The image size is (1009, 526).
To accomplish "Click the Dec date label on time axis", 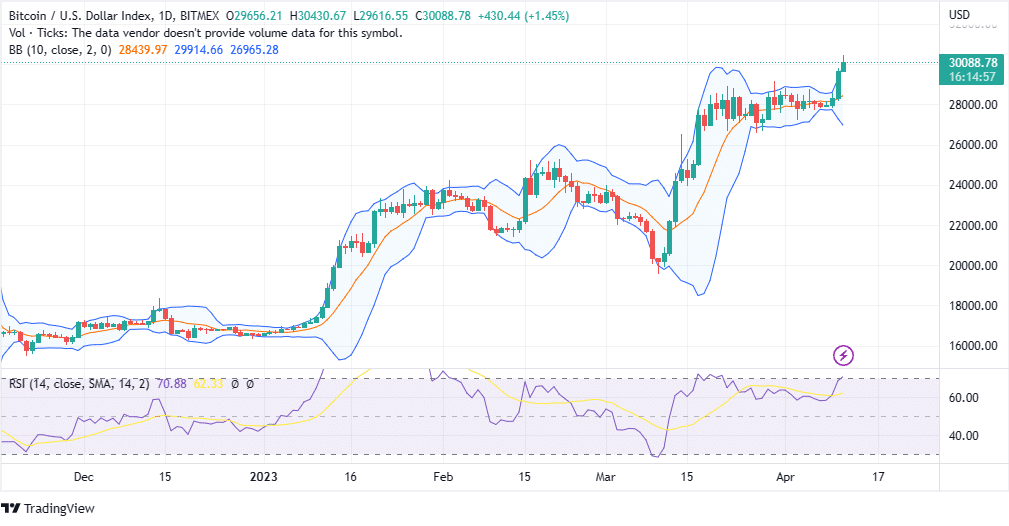I will point(84,477).
